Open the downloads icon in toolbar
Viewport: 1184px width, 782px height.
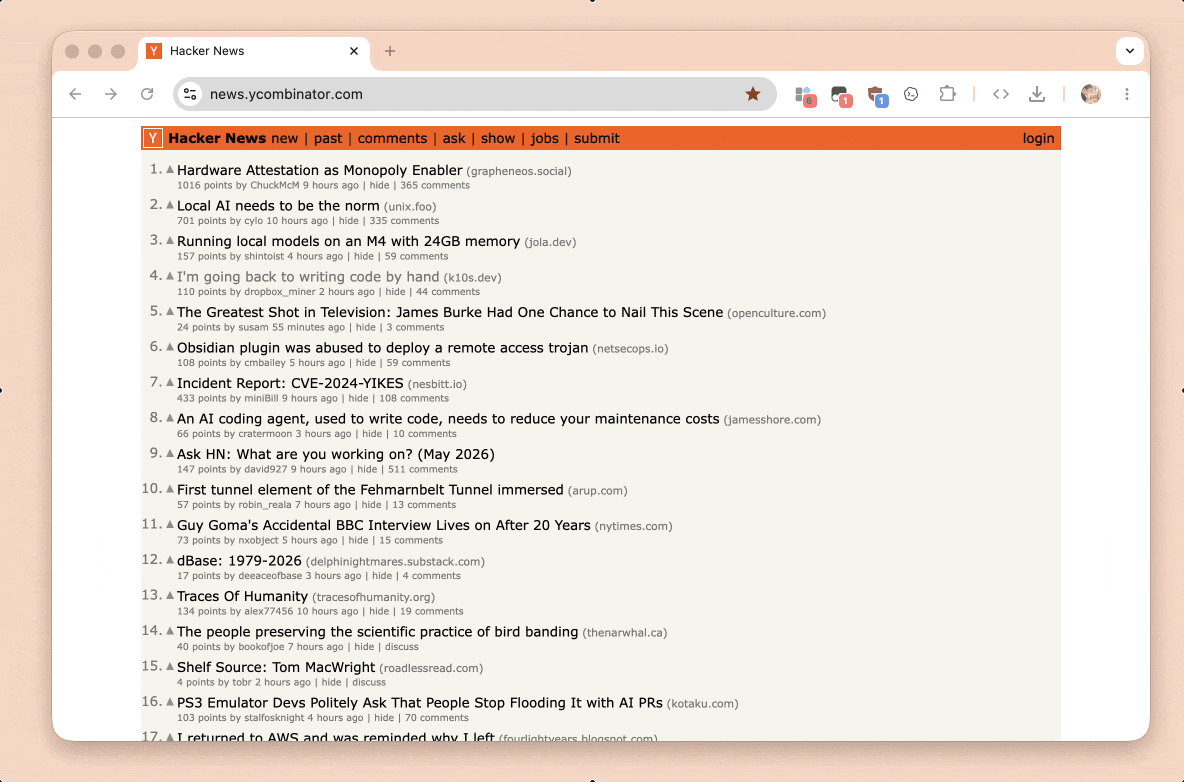pos(1037,94)
